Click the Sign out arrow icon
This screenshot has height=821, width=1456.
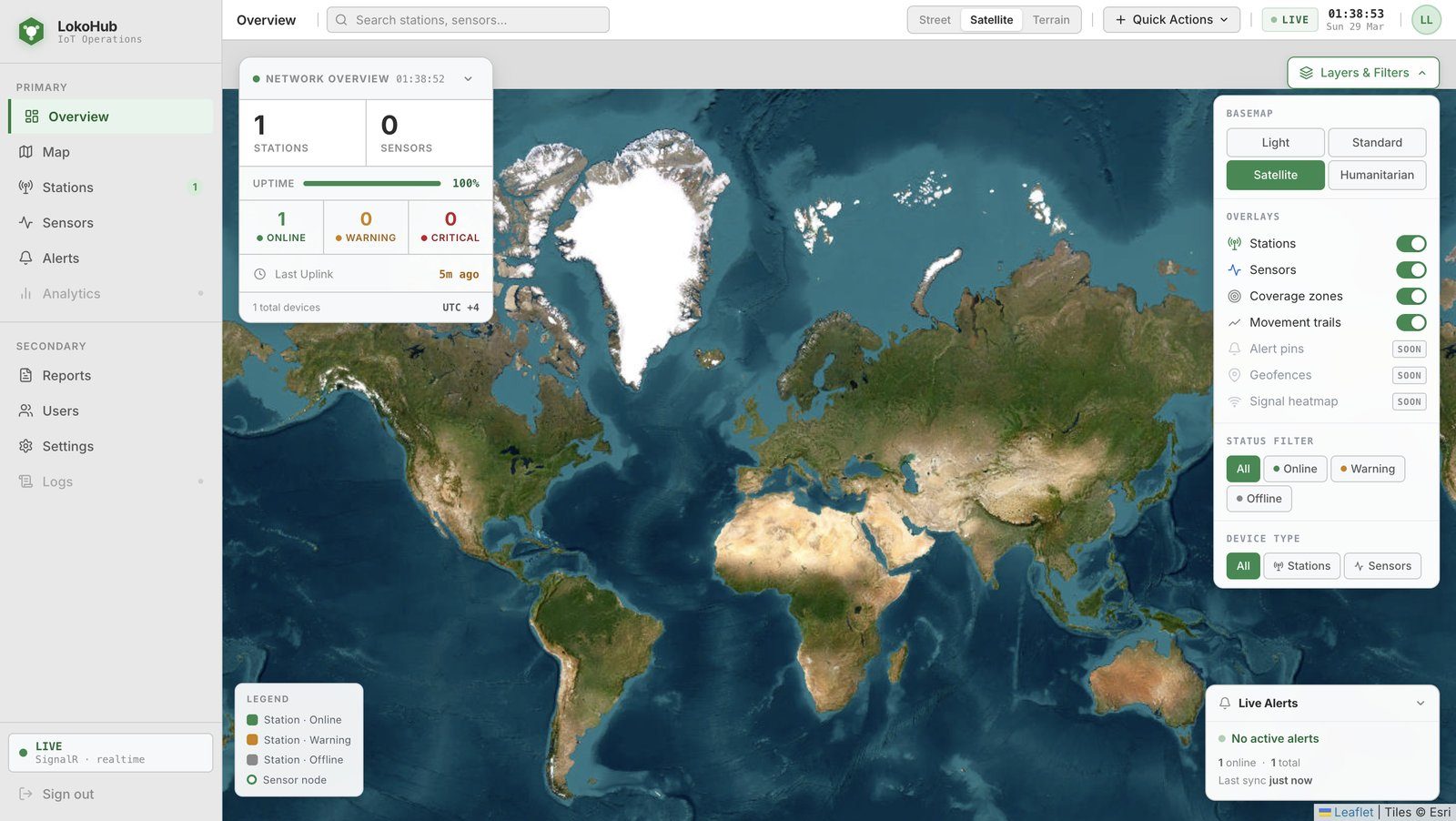pyautogui.click(x=25, y=795)
